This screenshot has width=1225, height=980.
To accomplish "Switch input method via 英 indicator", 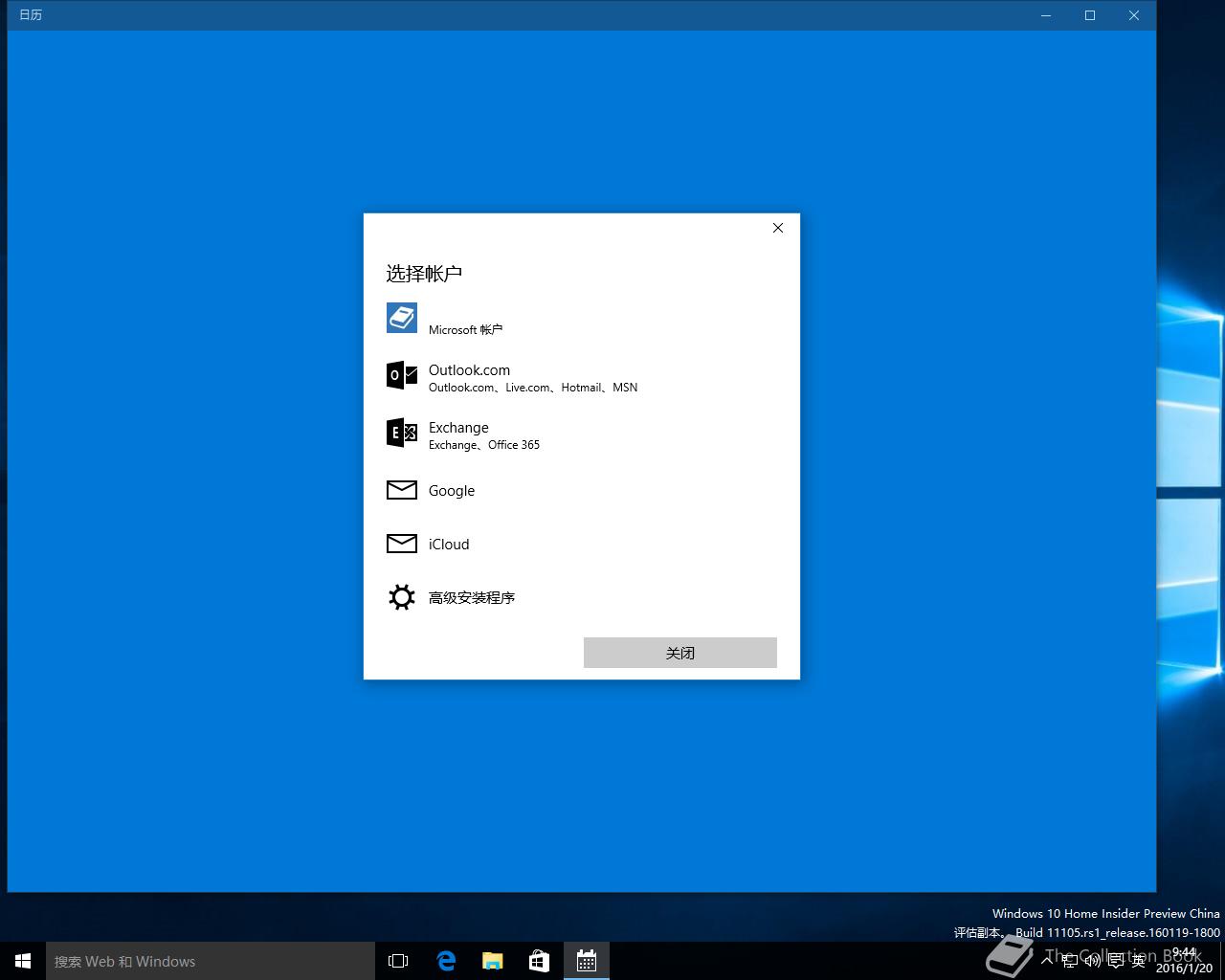I will [1138, 960].
